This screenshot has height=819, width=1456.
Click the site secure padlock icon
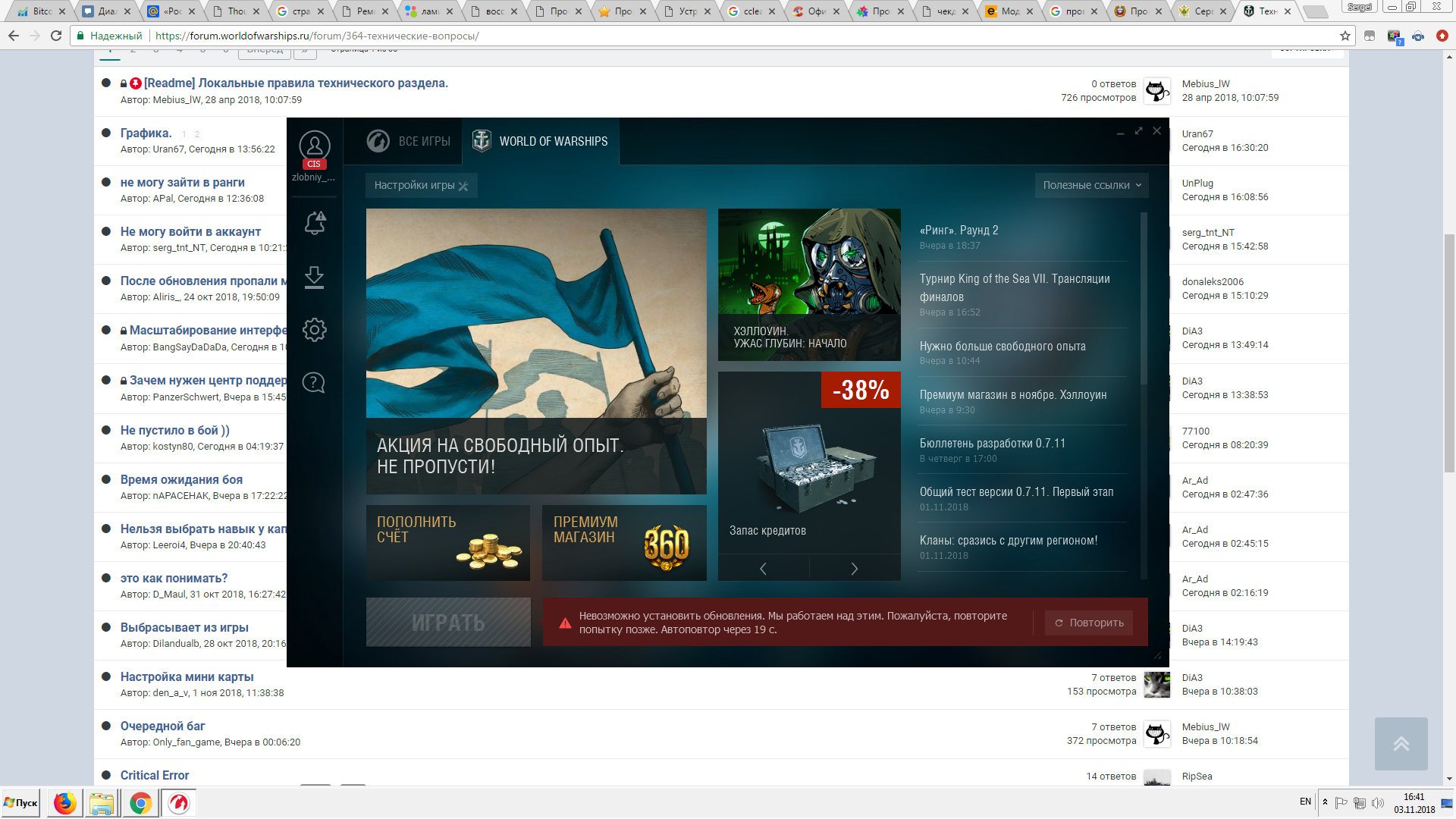pyautogui.click(x=80, y=36)
